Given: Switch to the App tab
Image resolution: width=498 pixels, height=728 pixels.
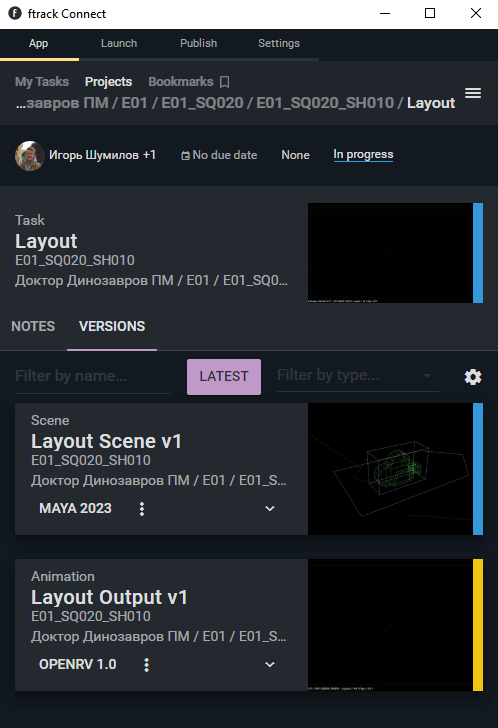Looking at the screenshot, I should pos(39,44).
